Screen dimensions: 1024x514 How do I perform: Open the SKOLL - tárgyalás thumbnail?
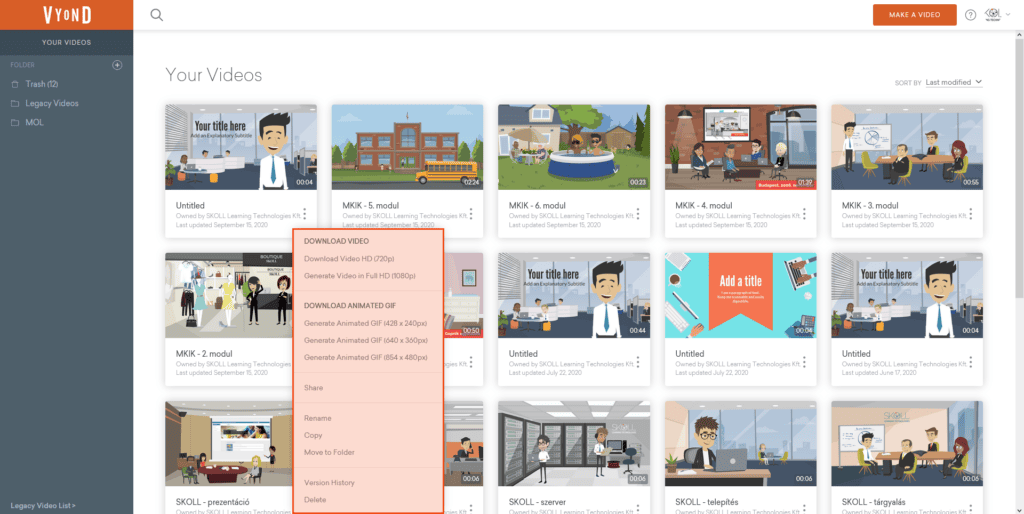[907, 443]
